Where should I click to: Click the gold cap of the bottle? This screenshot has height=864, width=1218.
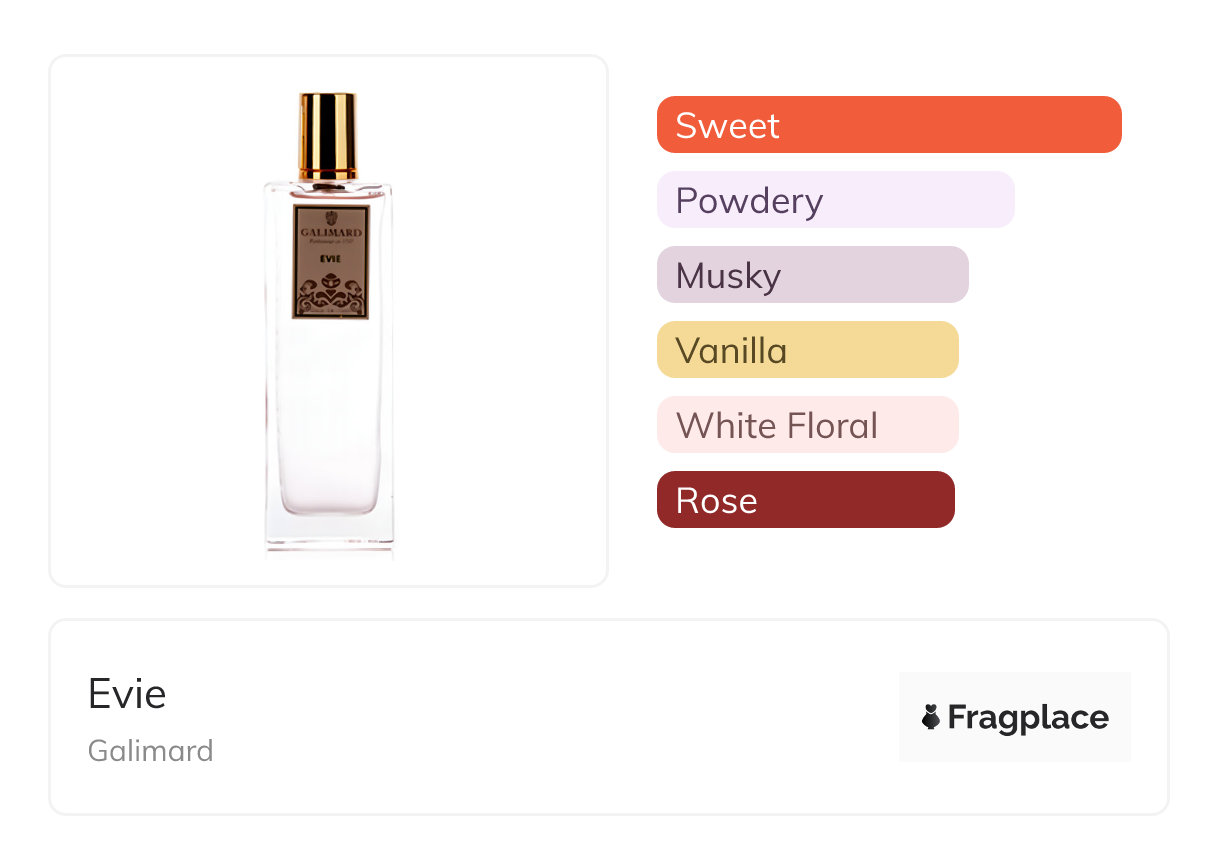point(328,135)
